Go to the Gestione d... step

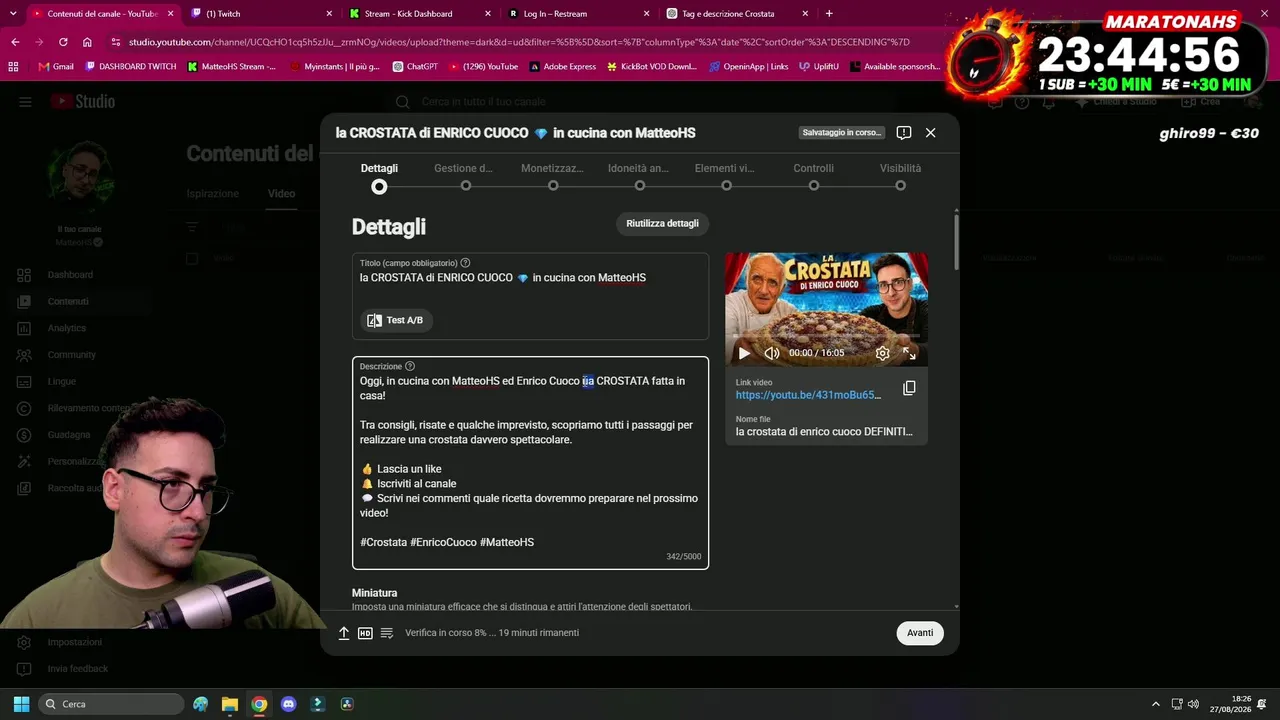[464, 175]
